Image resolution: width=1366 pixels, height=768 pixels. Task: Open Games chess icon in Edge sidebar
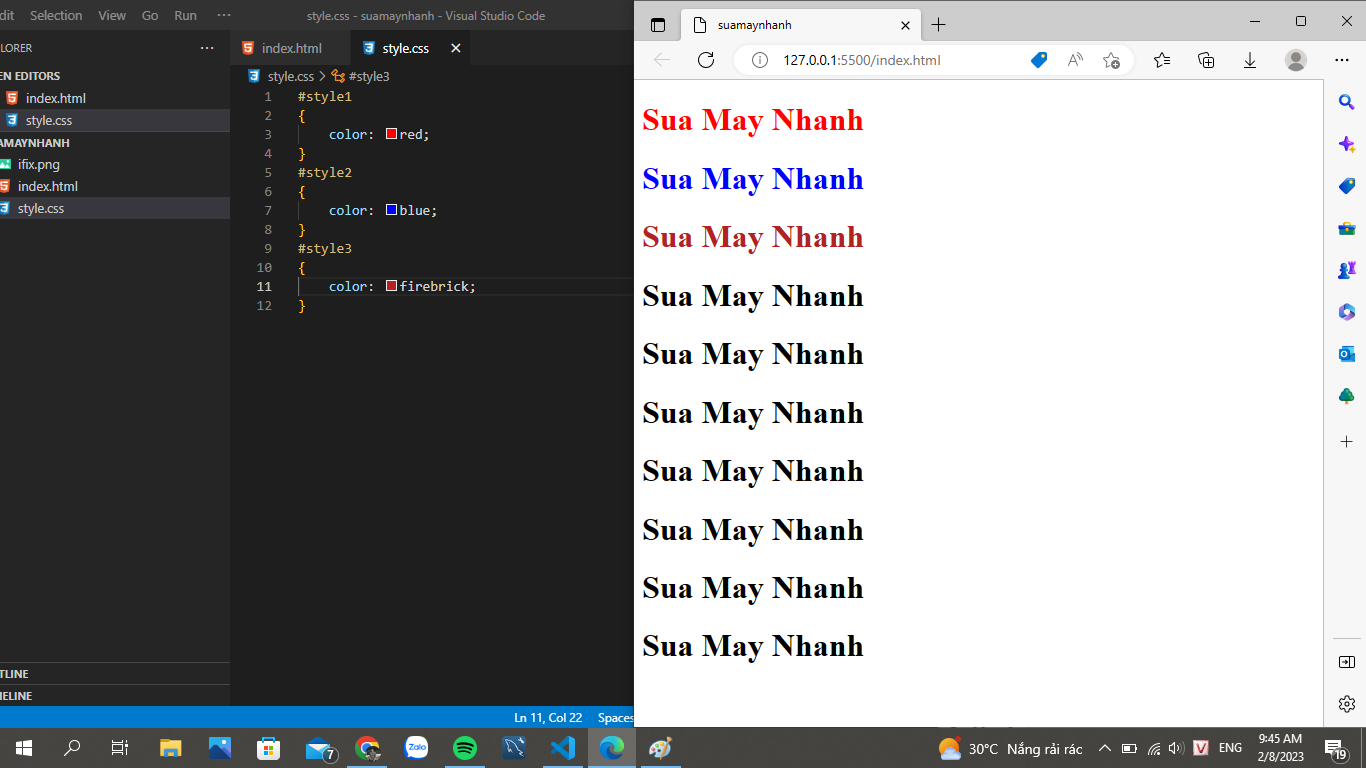1346,270
